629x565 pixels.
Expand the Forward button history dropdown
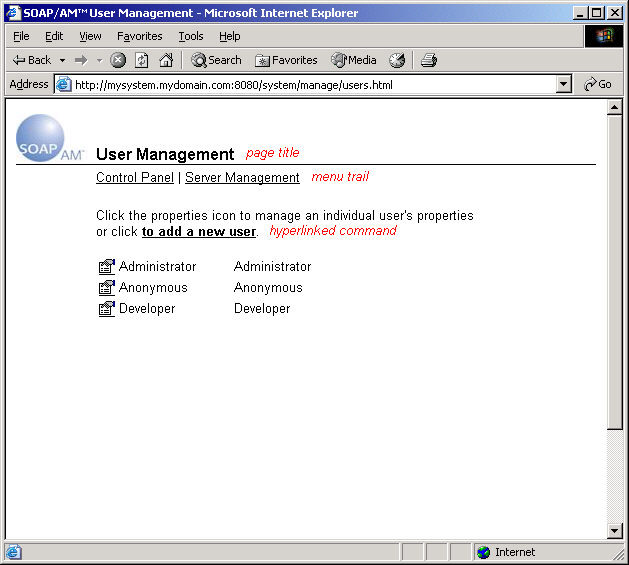point(99,60)
